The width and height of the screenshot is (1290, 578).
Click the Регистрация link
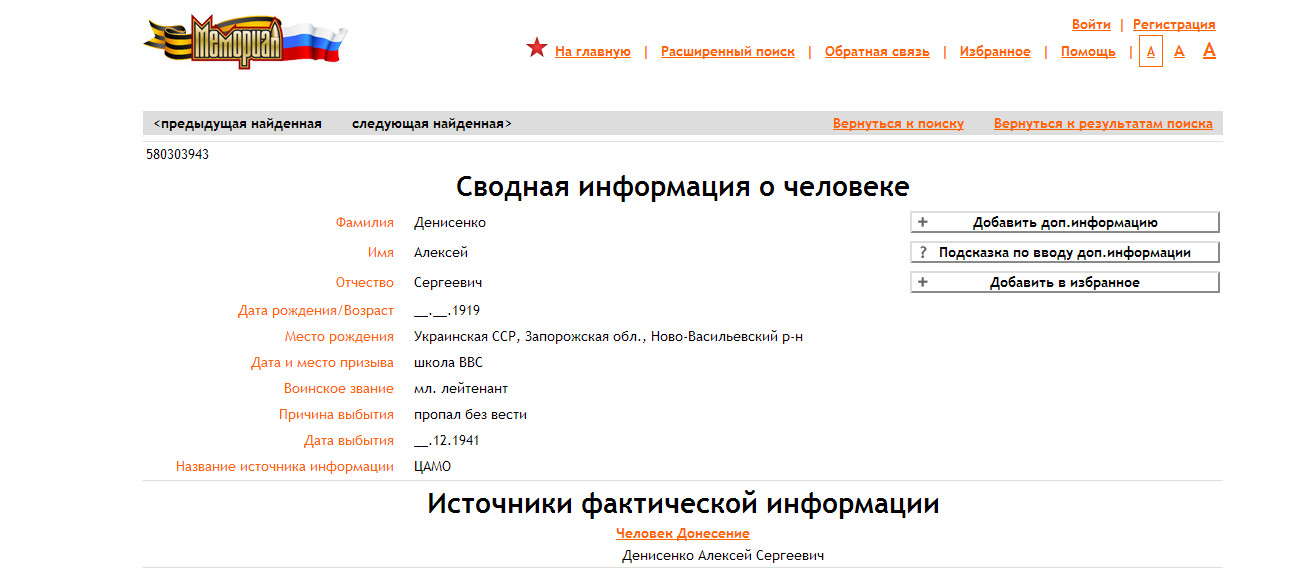1174,25
